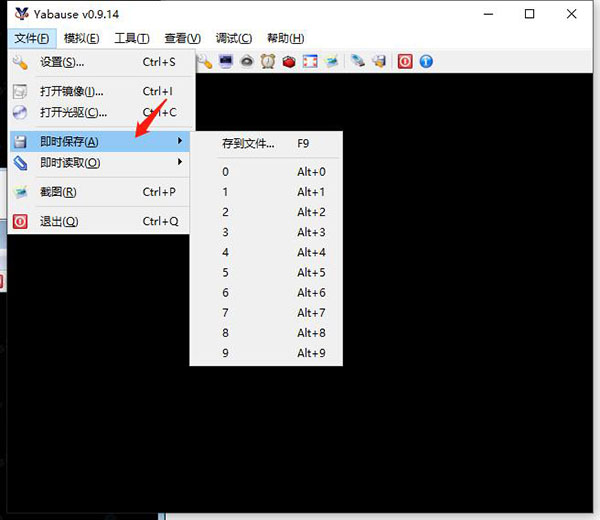Open the 文件(F) menu
The width and height of the screenshot is (600, 520).
click(x=32, y=38)
